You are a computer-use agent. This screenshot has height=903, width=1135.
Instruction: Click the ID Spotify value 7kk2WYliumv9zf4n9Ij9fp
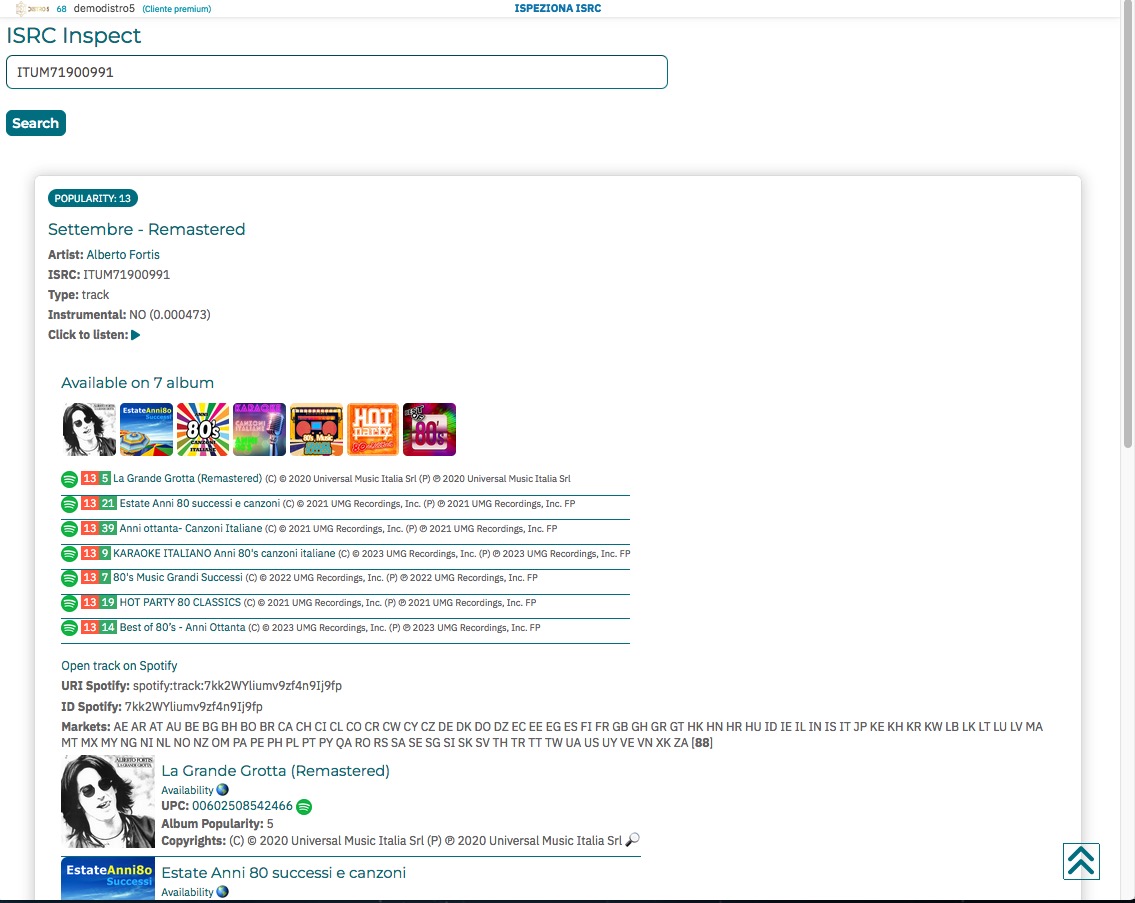pos(193,707)
